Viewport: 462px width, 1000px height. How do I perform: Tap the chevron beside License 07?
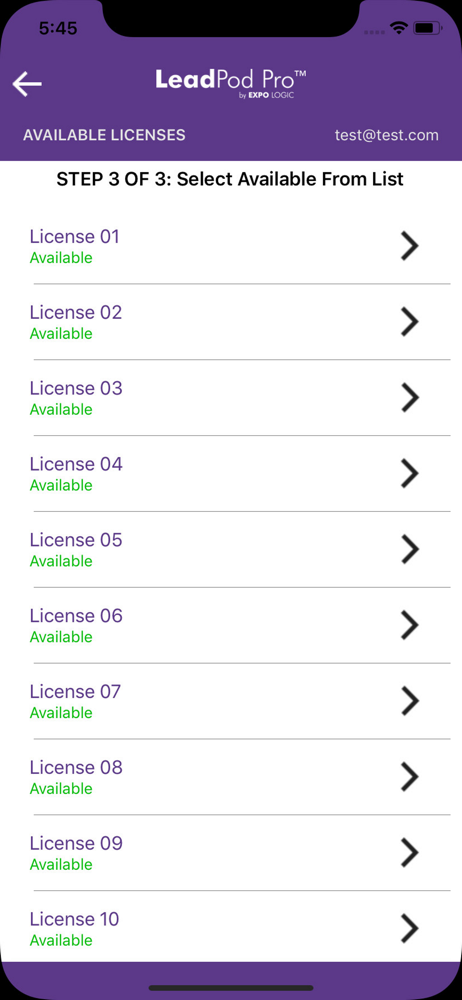410,702
